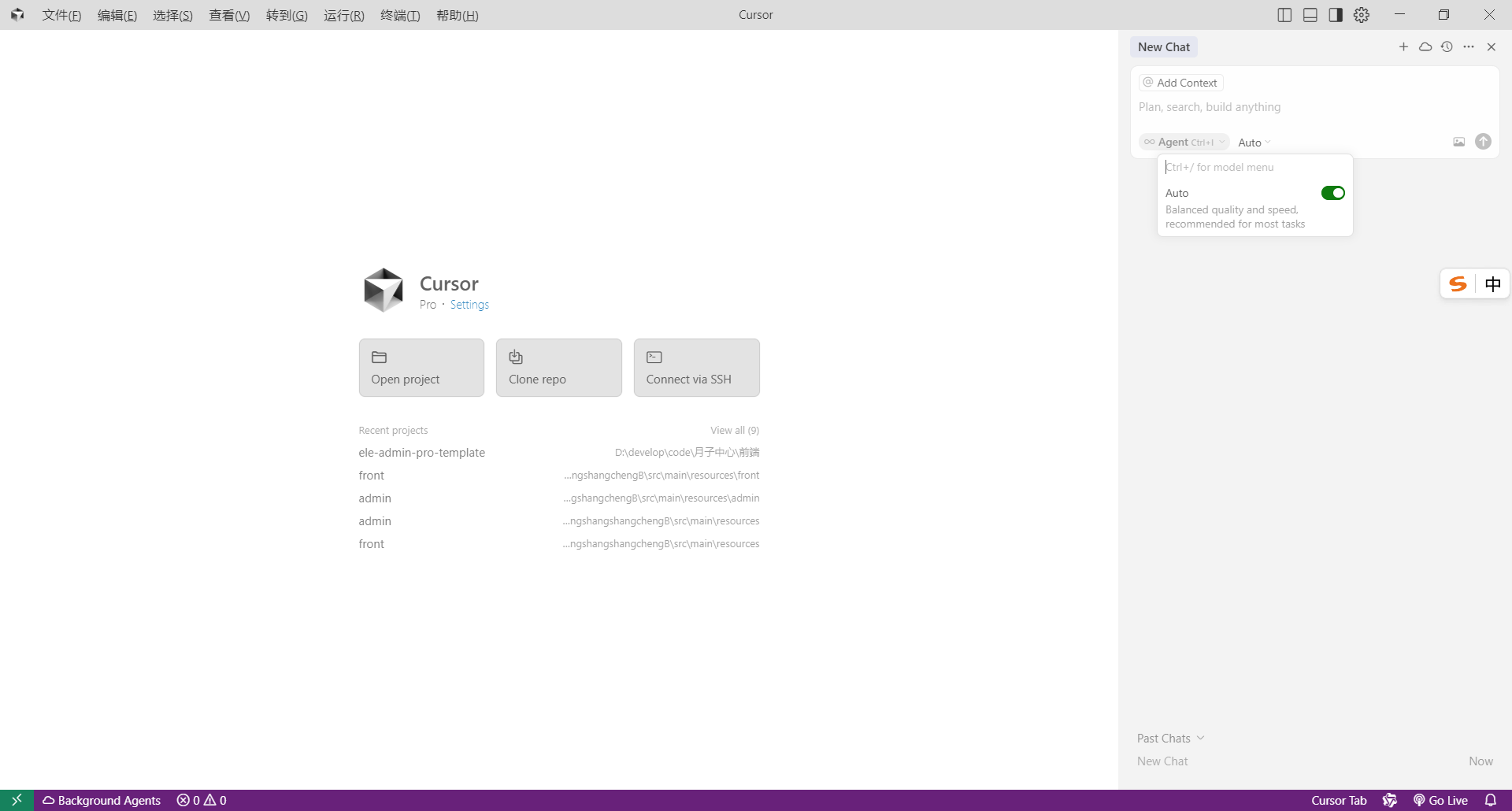Show errors and warnings count in status bar

point(202,800)
